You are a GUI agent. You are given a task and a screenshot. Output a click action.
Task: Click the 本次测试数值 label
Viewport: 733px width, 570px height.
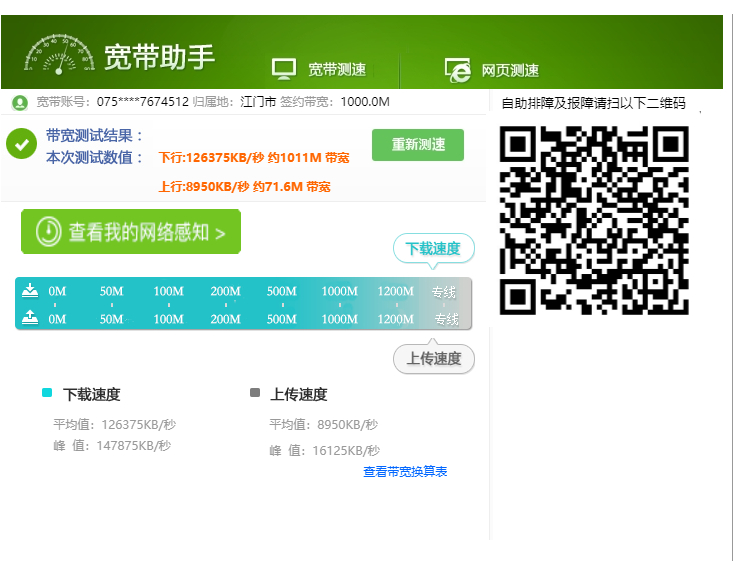tap(94, 158)
